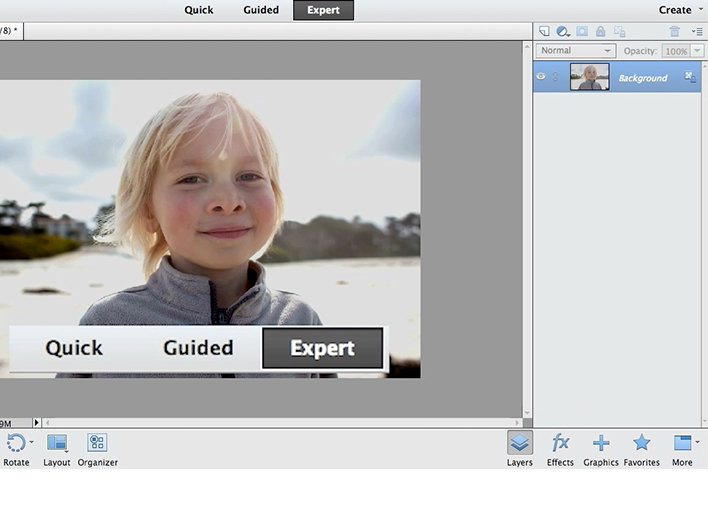
Task: Lock transparent pixels in the panel header
Action: point(620,32)
